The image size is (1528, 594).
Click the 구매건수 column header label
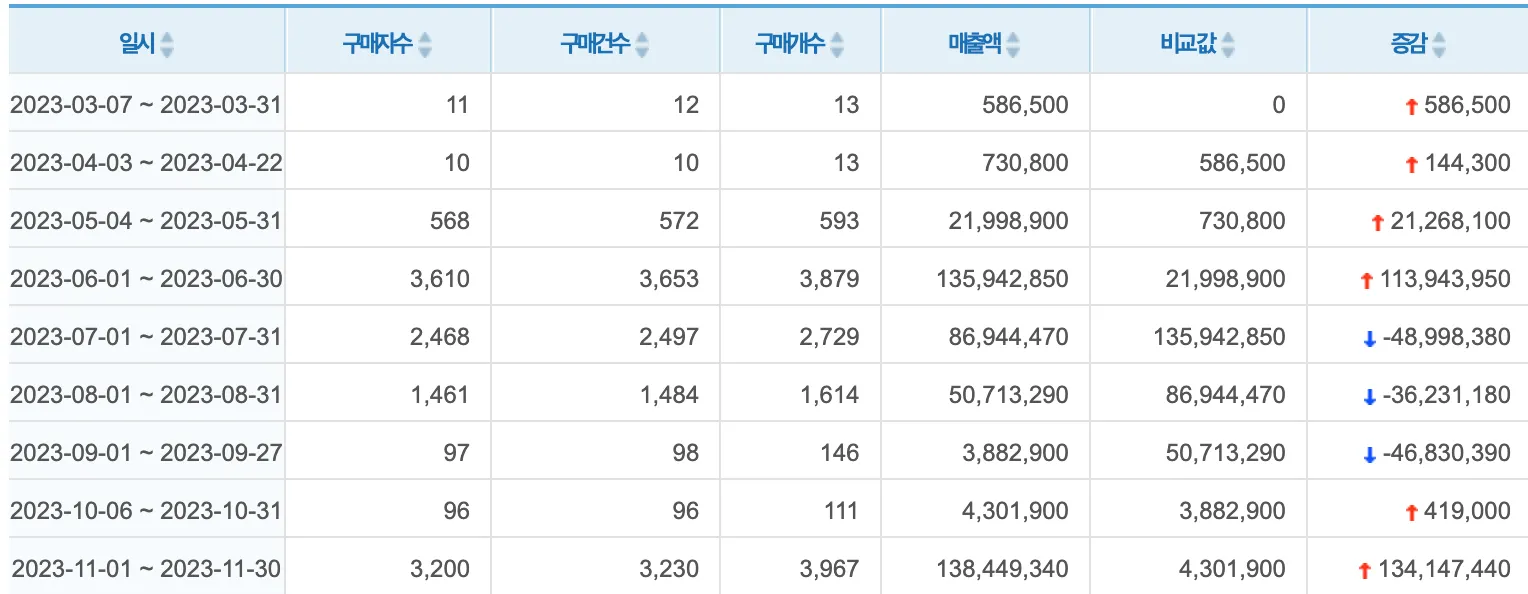[x=596, y=45]
